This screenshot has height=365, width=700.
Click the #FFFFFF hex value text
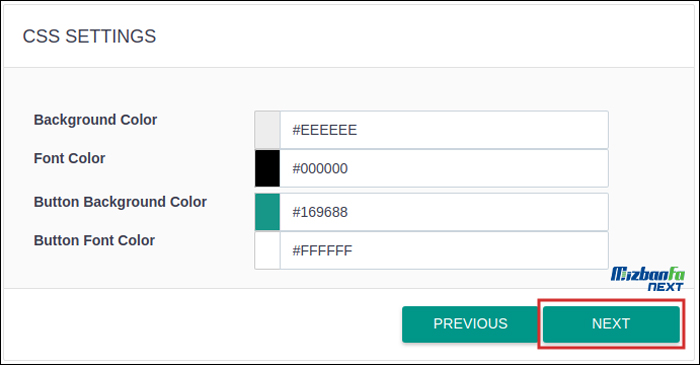click(322, 251)
